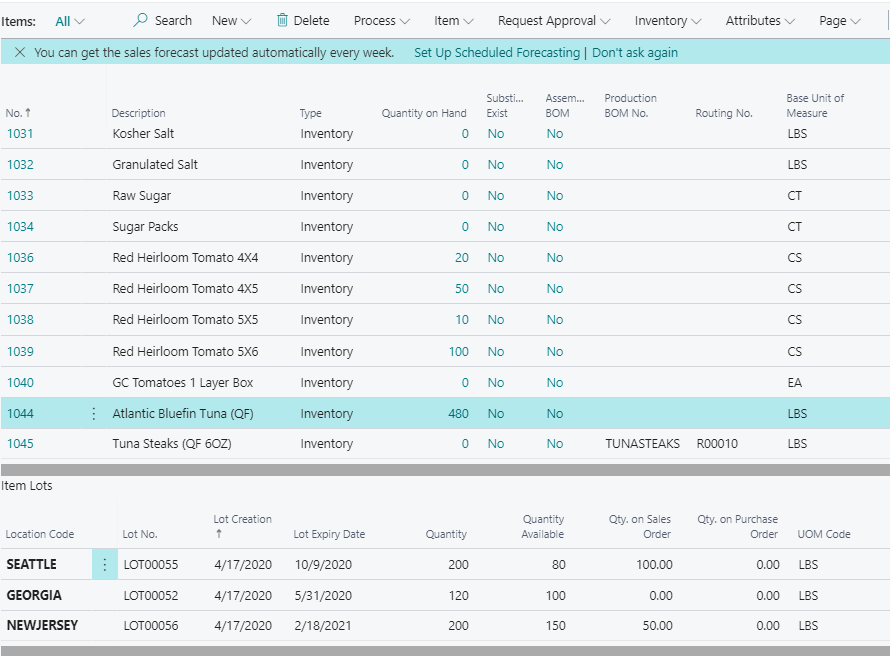Open the Inventory menu
890x656 pixels.
(x=667, y=20)
